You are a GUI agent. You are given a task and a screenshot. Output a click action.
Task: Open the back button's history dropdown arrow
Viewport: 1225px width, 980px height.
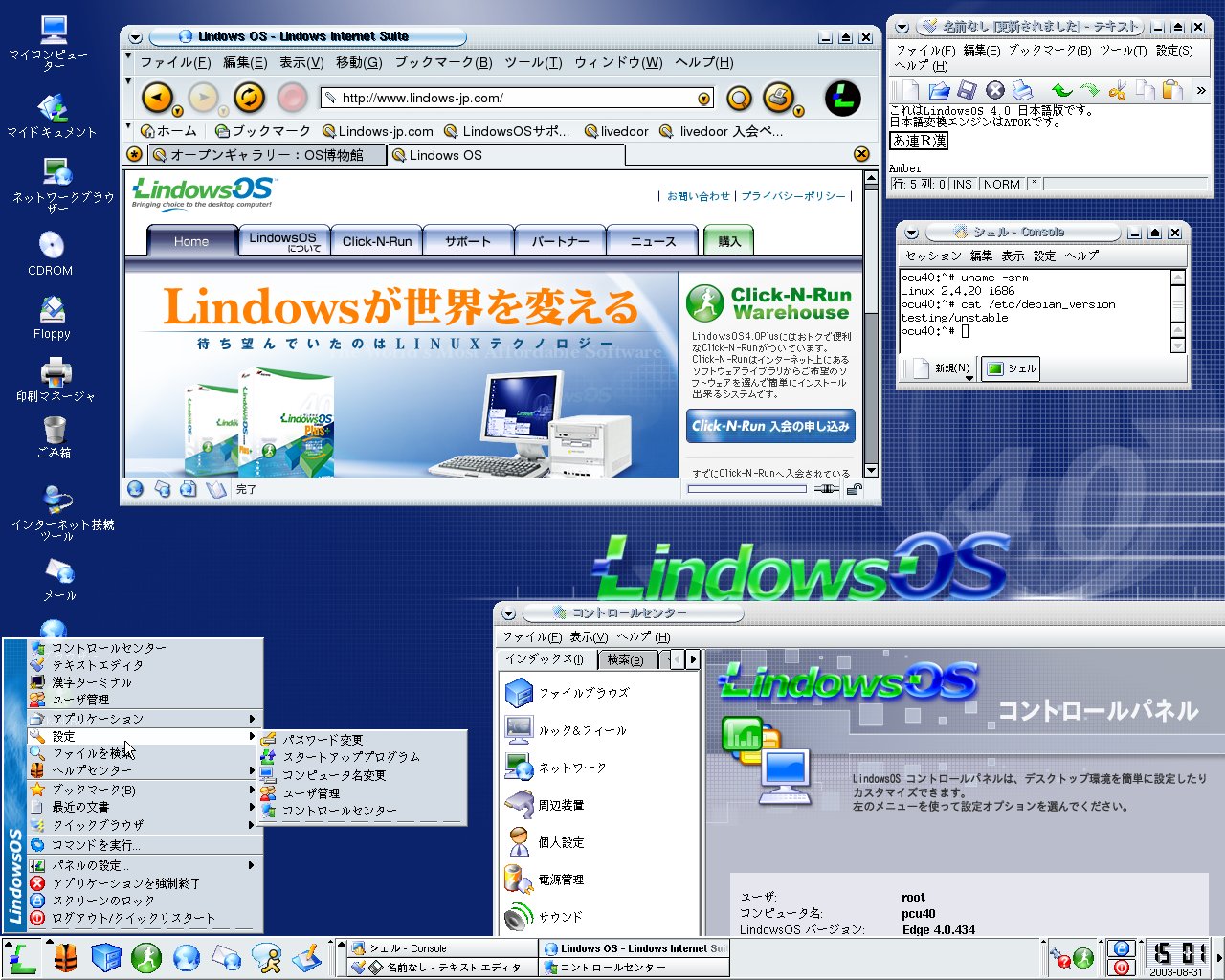177,110
